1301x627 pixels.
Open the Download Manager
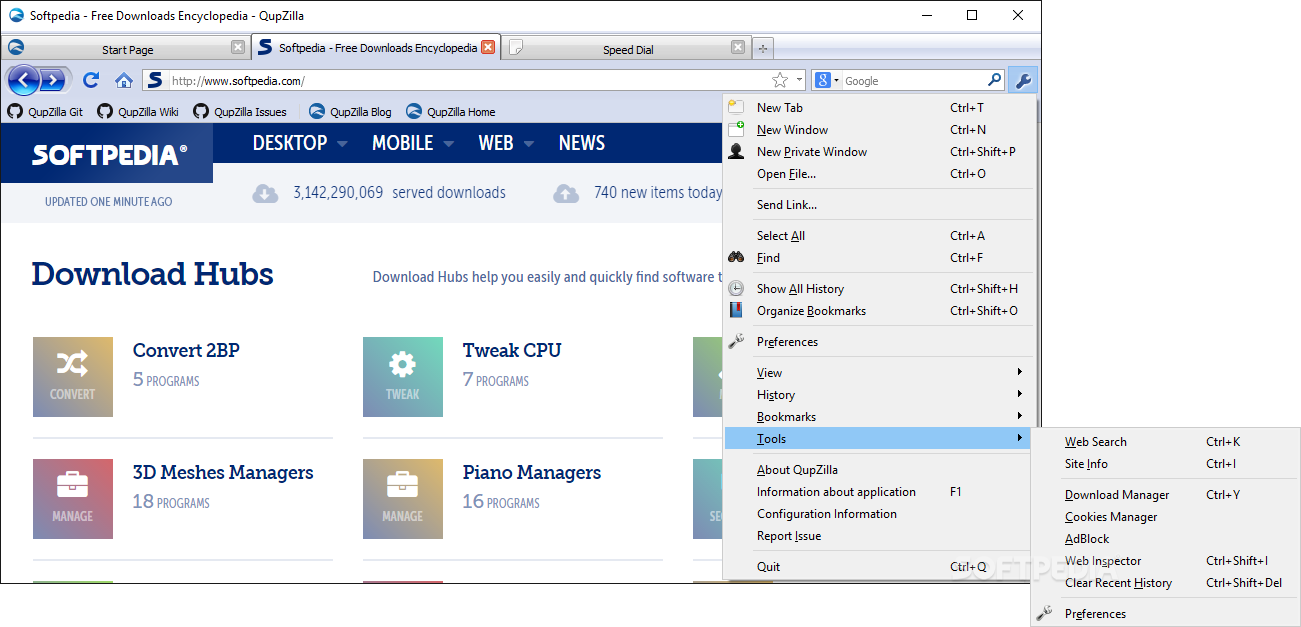pyautogui.click(x=1165, y=495)
